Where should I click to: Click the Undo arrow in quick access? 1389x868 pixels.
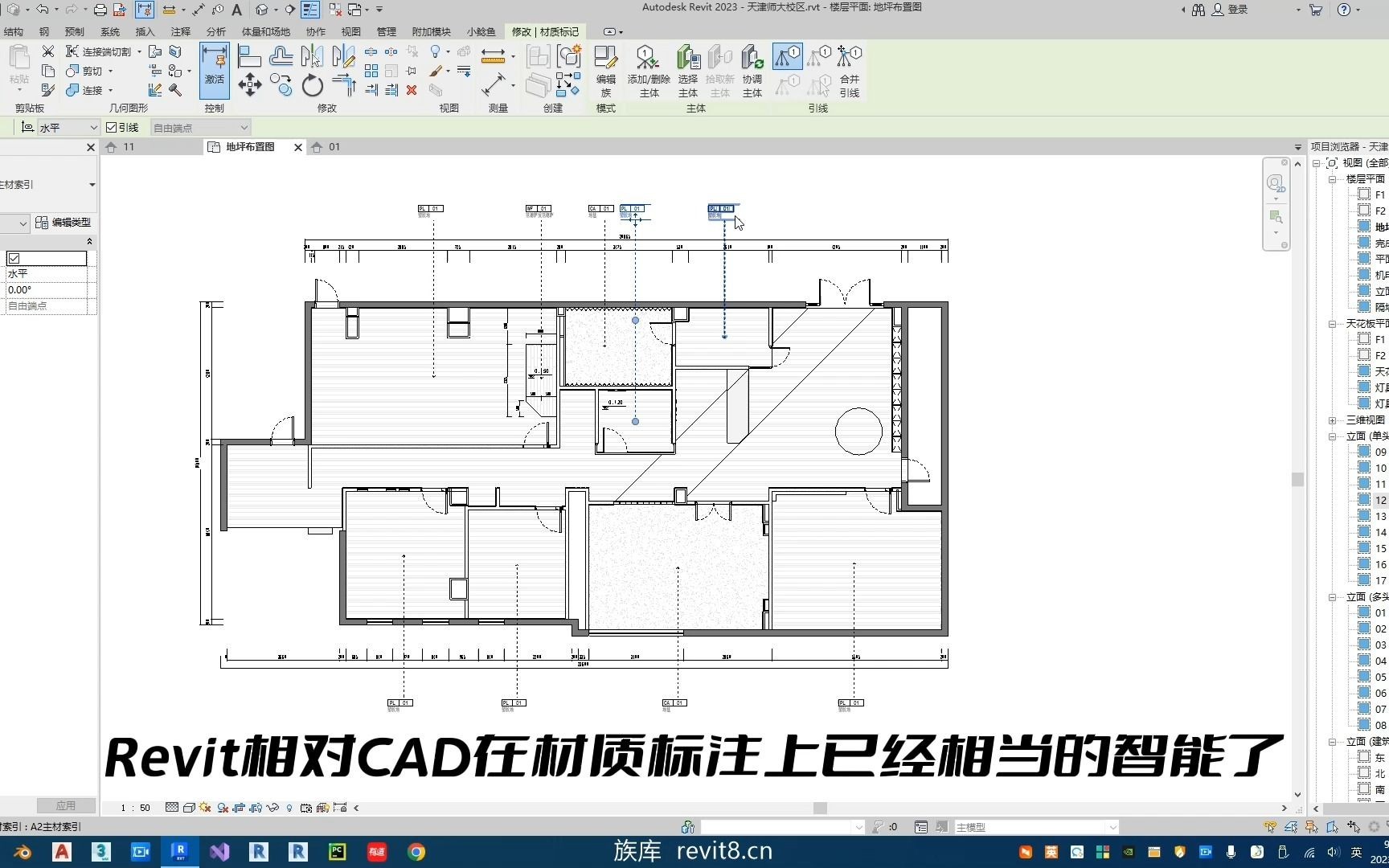[42, 10]
